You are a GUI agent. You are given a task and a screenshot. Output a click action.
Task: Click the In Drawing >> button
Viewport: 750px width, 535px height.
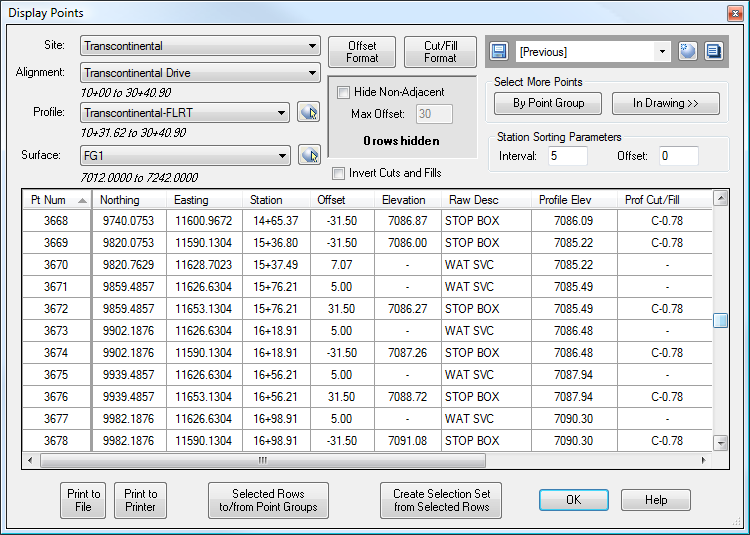click(x=666, y=103)
